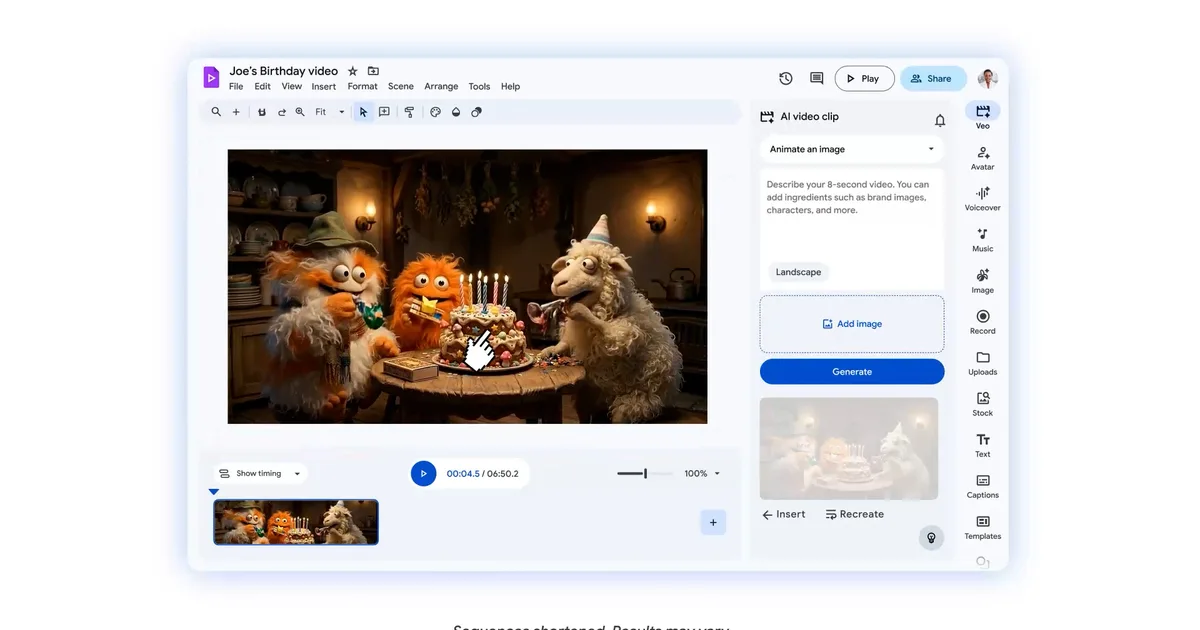Click the Recreate link below the preview
This screenshot has width=1200, height=630.
click(x=855, y=513)
